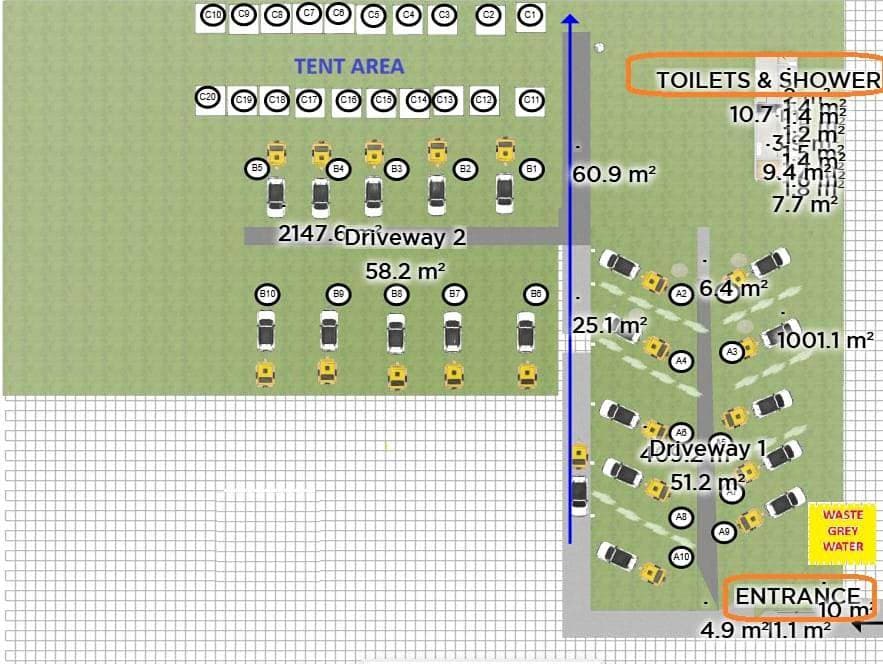Select tent site marker C16

point(348,100)
